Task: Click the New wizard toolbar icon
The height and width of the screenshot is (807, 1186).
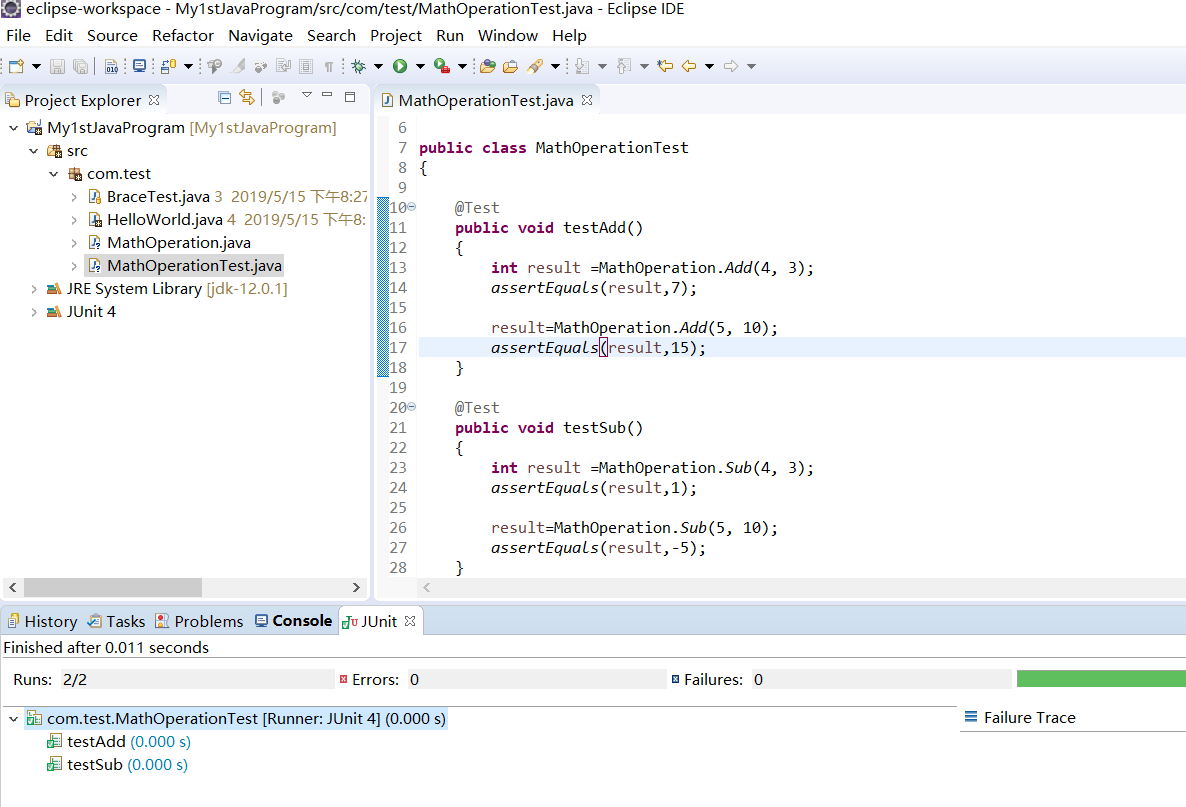Action: coord(16,67)
